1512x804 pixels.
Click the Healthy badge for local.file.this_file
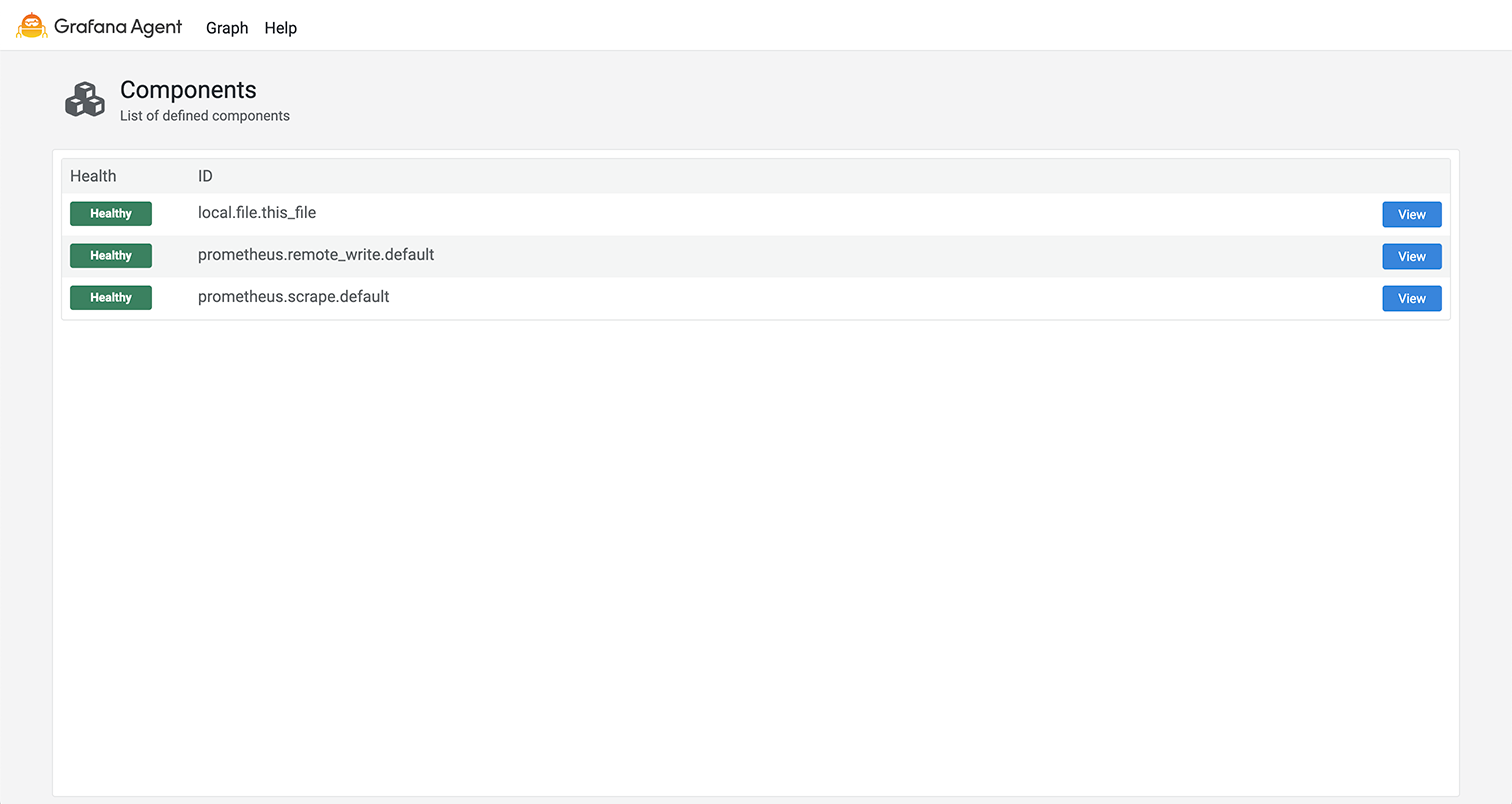point(110,213)
